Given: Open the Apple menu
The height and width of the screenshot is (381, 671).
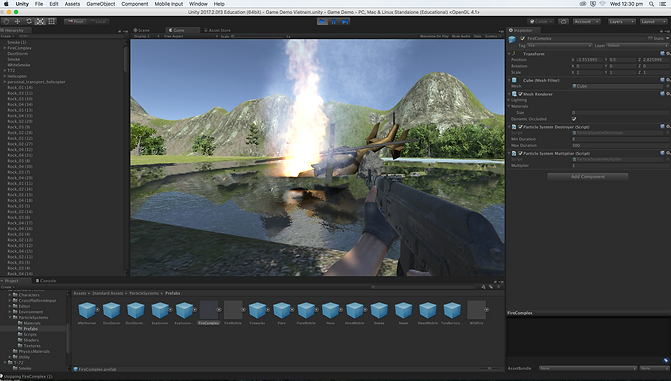Looking at the screenshot, I should [x=6, y=4].
